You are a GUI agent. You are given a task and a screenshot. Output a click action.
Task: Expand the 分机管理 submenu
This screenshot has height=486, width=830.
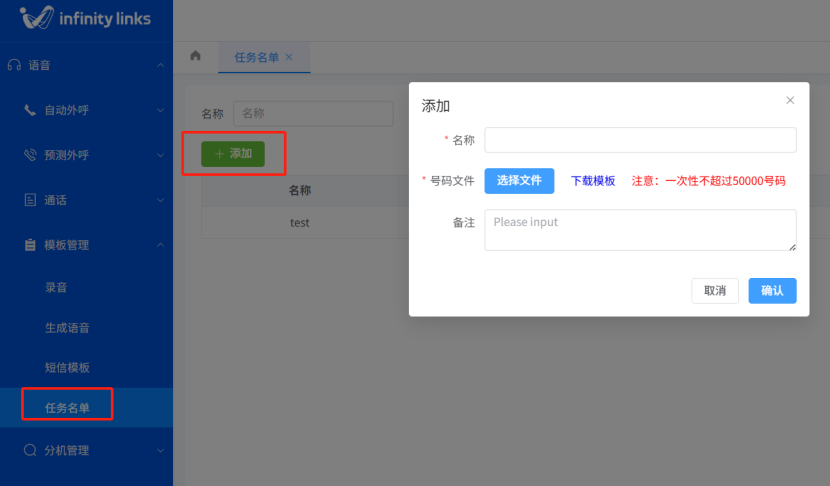[x=160, y=451]
